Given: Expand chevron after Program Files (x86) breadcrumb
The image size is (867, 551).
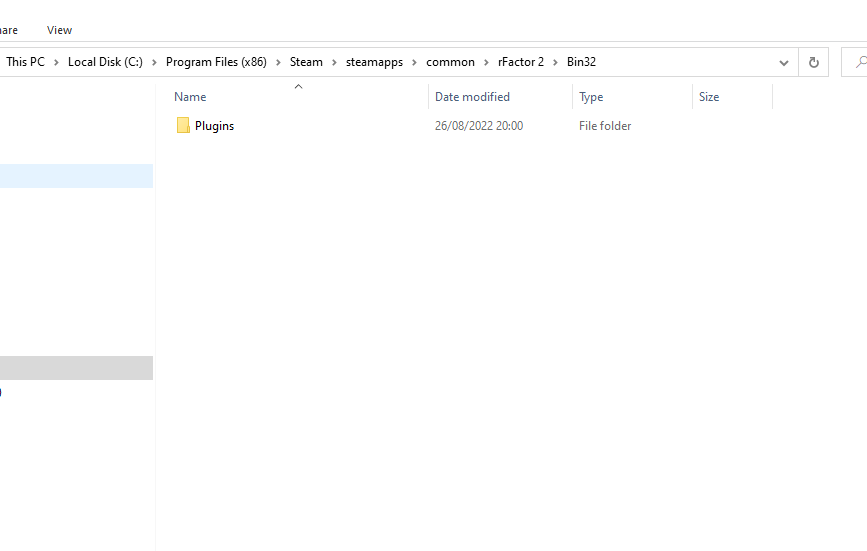Looking at the screenshot, I should pos(278,62).
